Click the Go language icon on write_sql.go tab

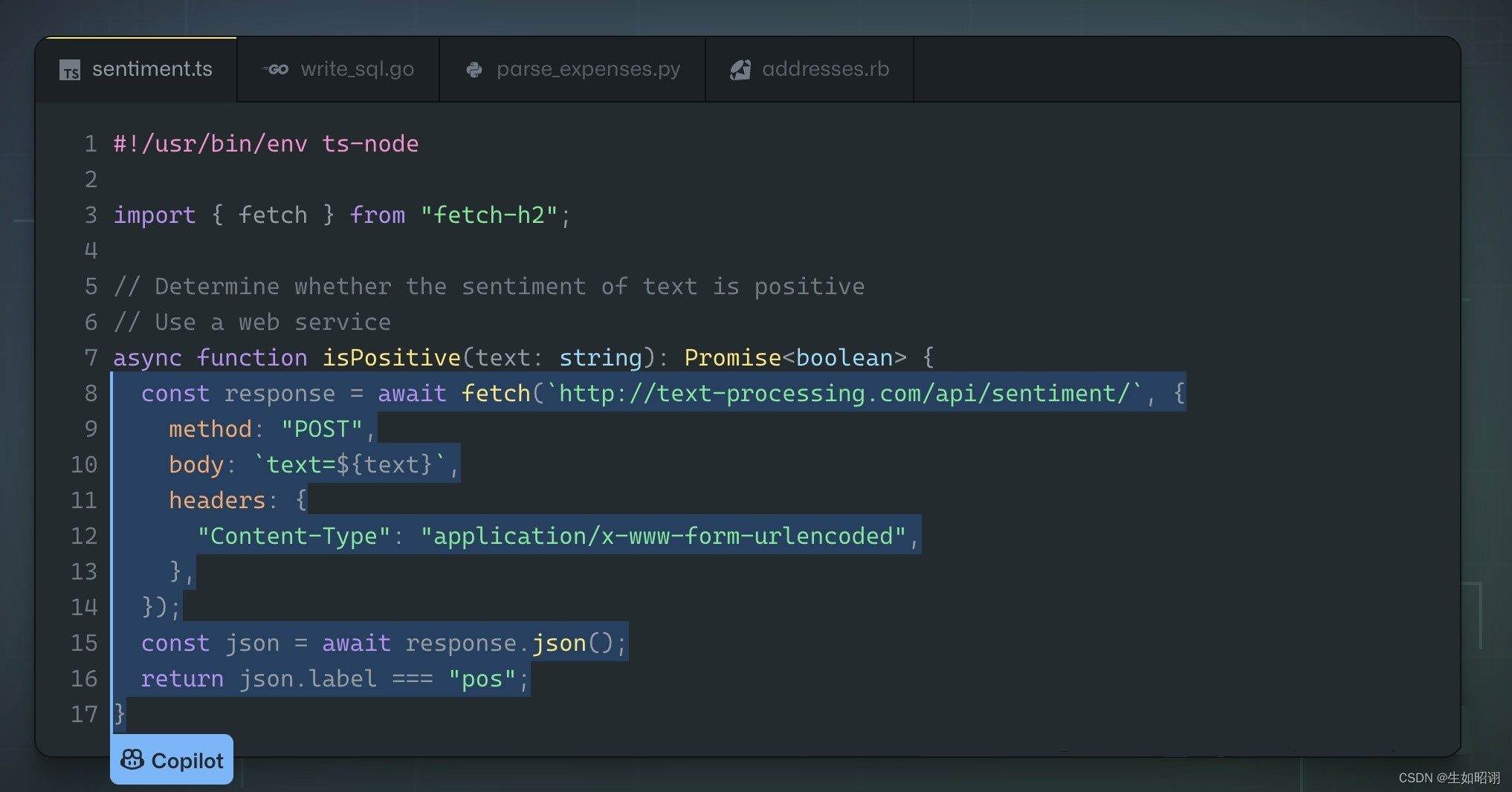[x=276, y=69]
